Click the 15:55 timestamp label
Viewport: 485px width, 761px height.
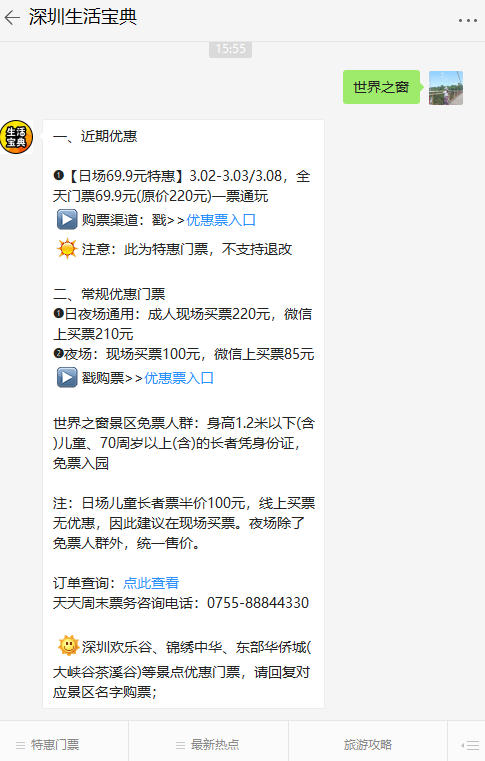(231, 49)
